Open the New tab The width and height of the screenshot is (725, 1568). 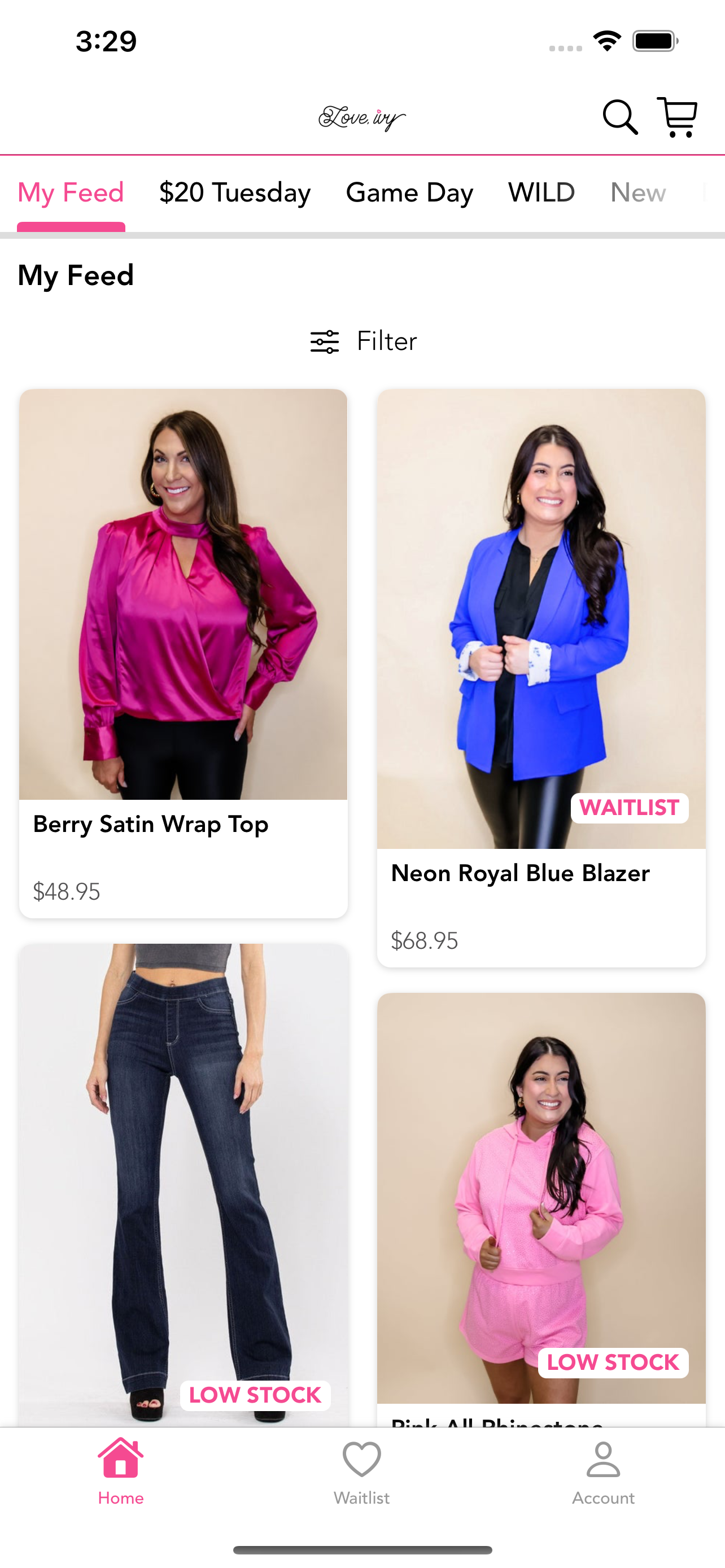[638, 193]
